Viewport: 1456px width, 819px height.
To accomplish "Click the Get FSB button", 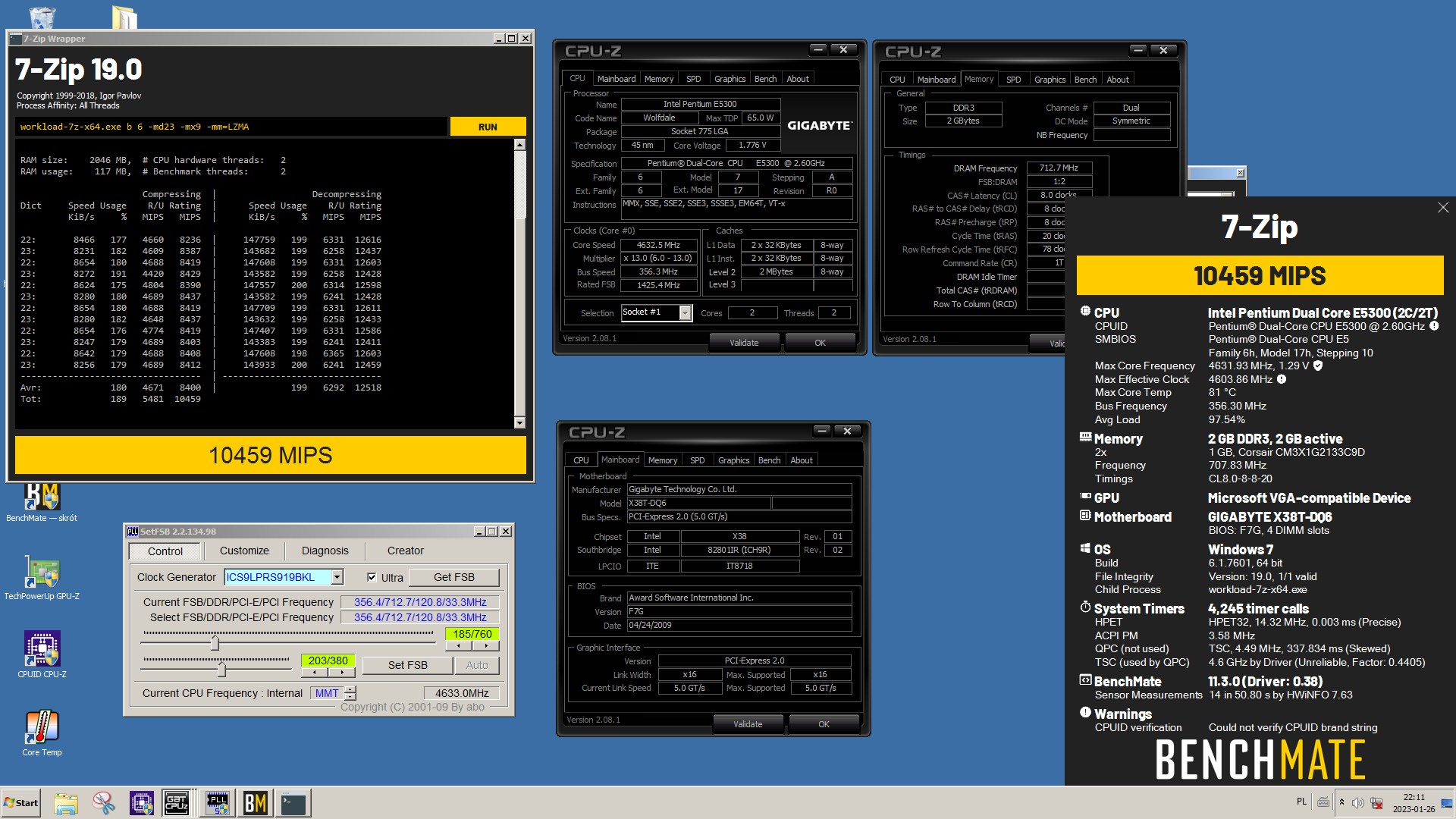I will pos(453,577).
